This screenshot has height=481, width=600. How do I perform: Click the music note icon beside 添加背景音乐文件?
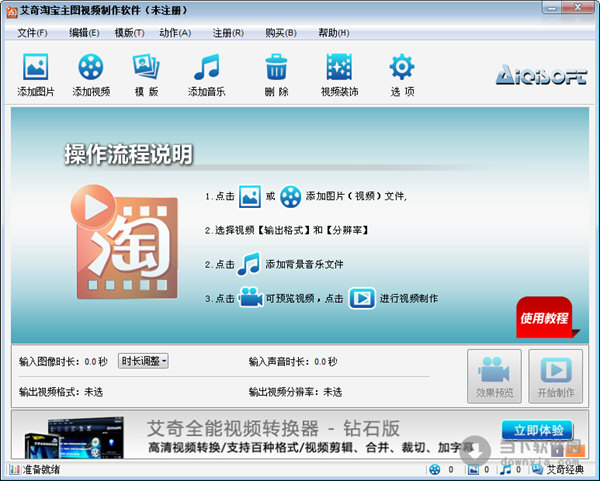coord(249,264)
